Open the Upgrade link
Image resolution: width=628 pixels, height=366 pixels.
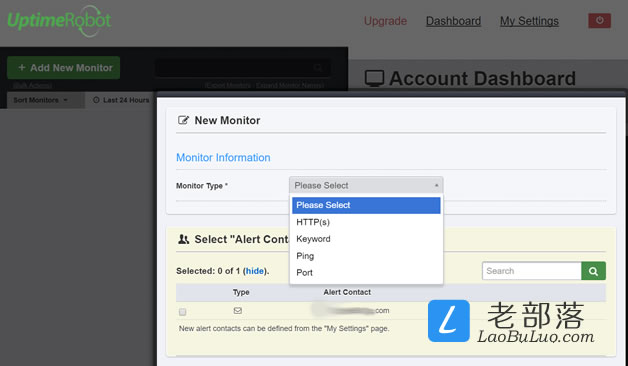point(385,21)
